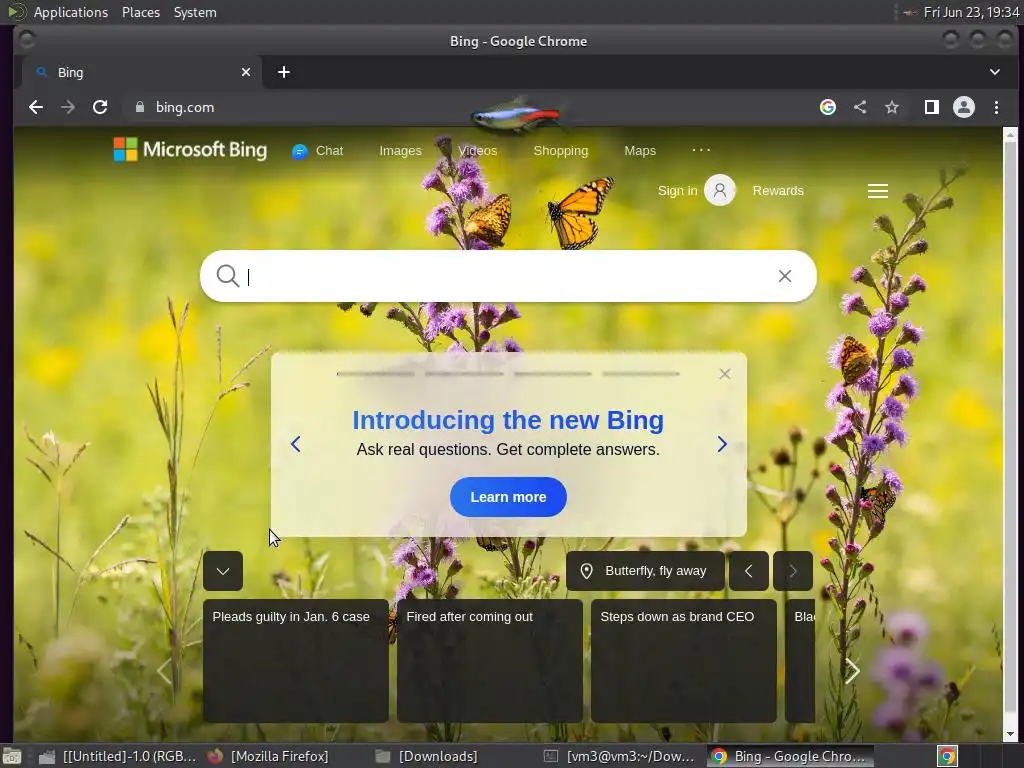This screenshot has width=1024, height=768.
Task: Open the Applications menu
Action: [x=71, y=12]
